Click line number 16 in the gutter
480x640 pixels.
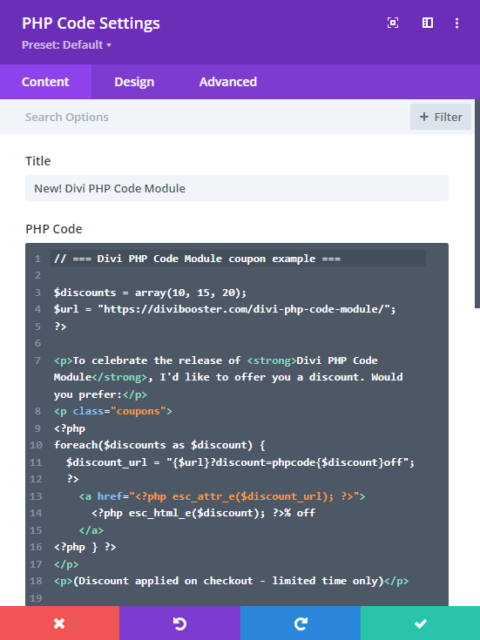(x=36, y=547)
